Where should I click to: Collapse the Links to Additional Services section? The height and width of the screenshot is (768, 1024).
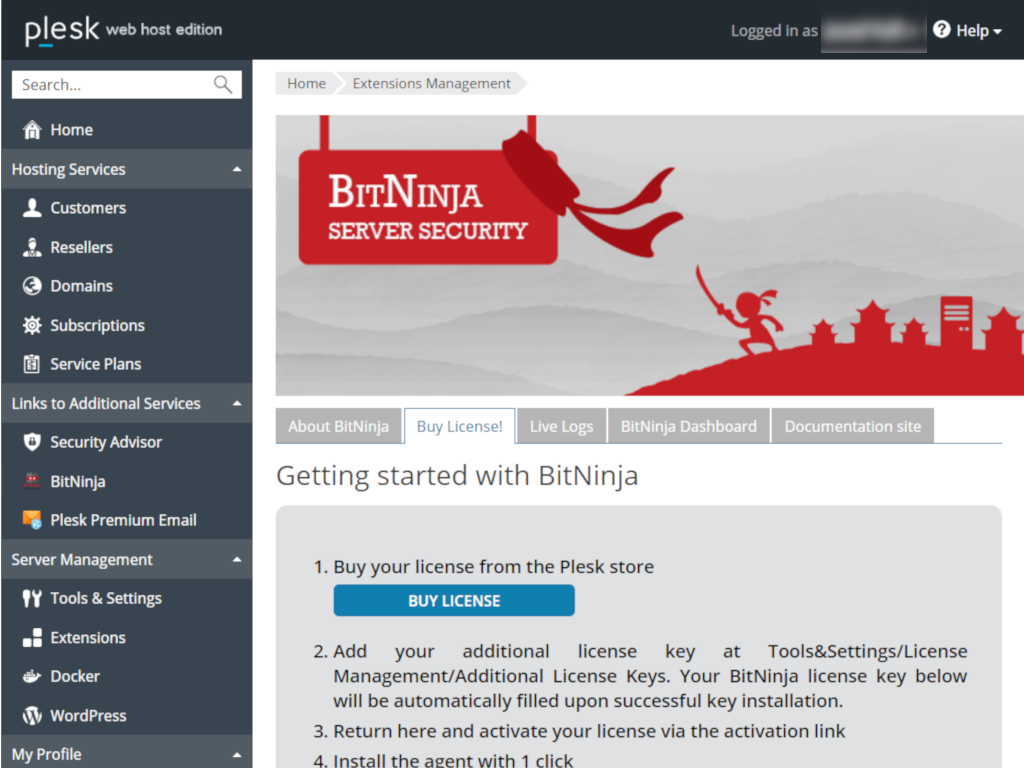click(x=237, y=404)
